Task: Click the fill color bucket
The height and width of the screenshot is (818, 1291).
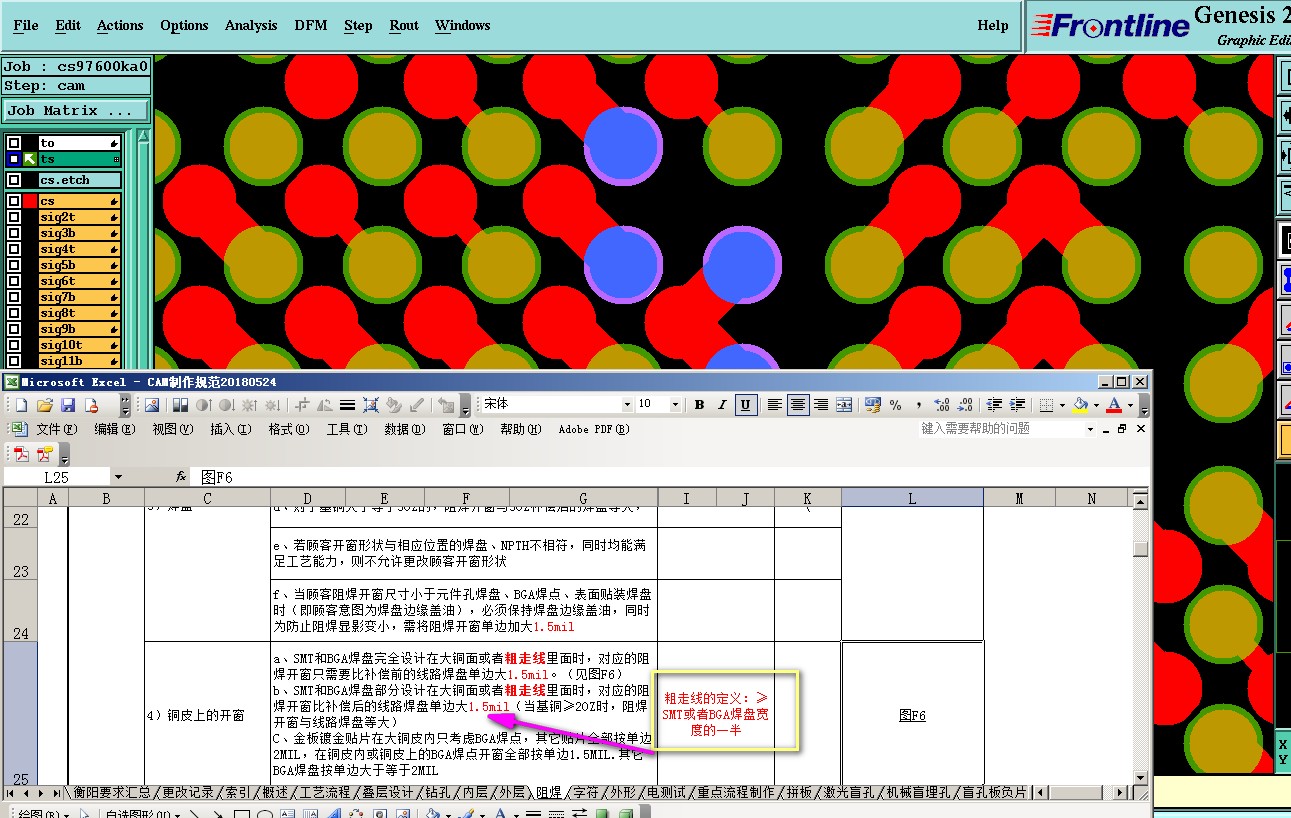Action: pos(1080,405)
